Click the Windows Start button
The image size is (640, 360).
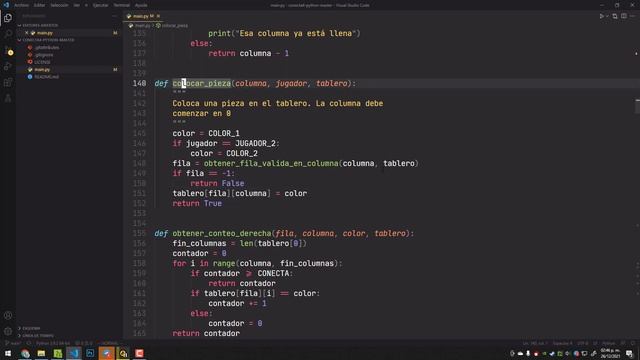pos(8,353)
